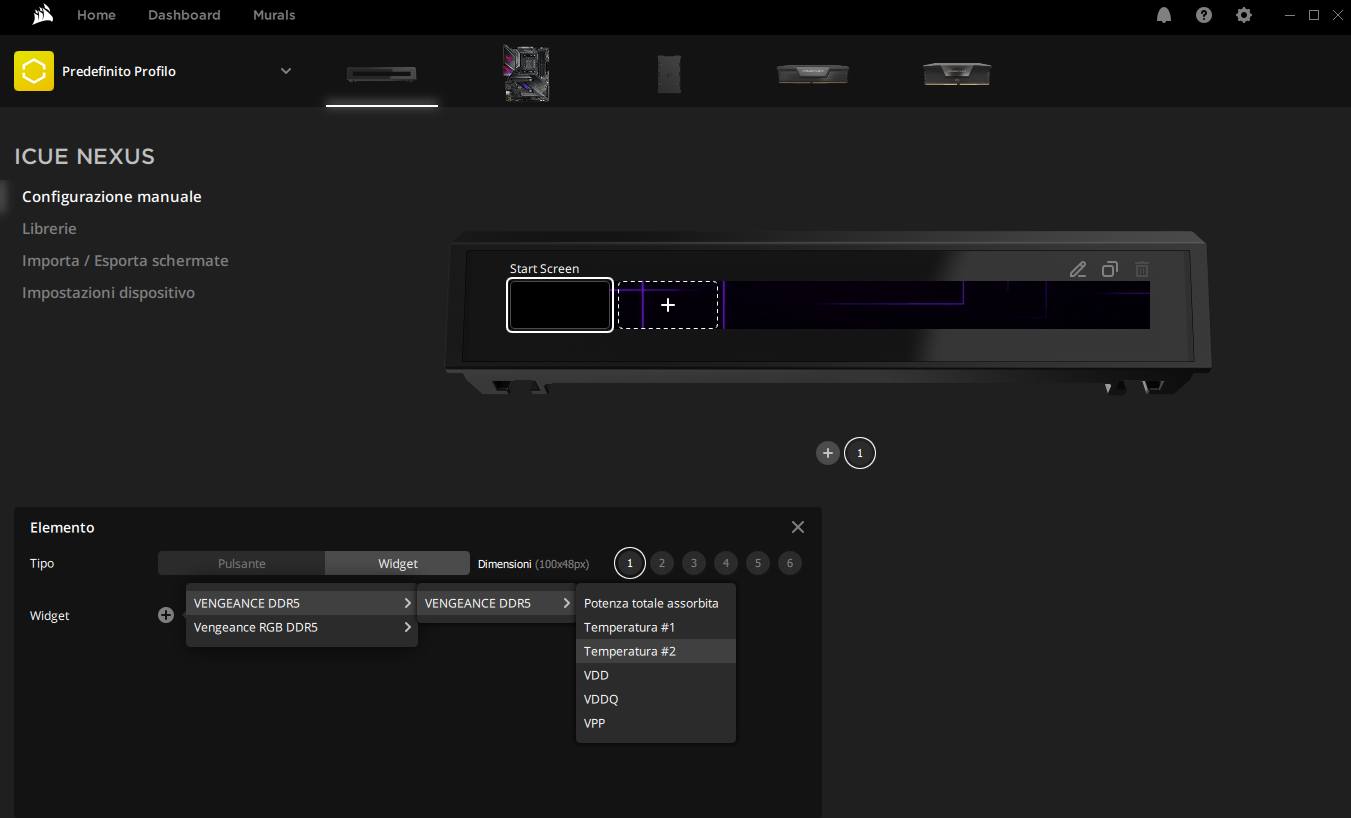Switch type to Pulsante
This screenshot has width=1351, height=818.
pyautogui.click(x=242, y=563)
